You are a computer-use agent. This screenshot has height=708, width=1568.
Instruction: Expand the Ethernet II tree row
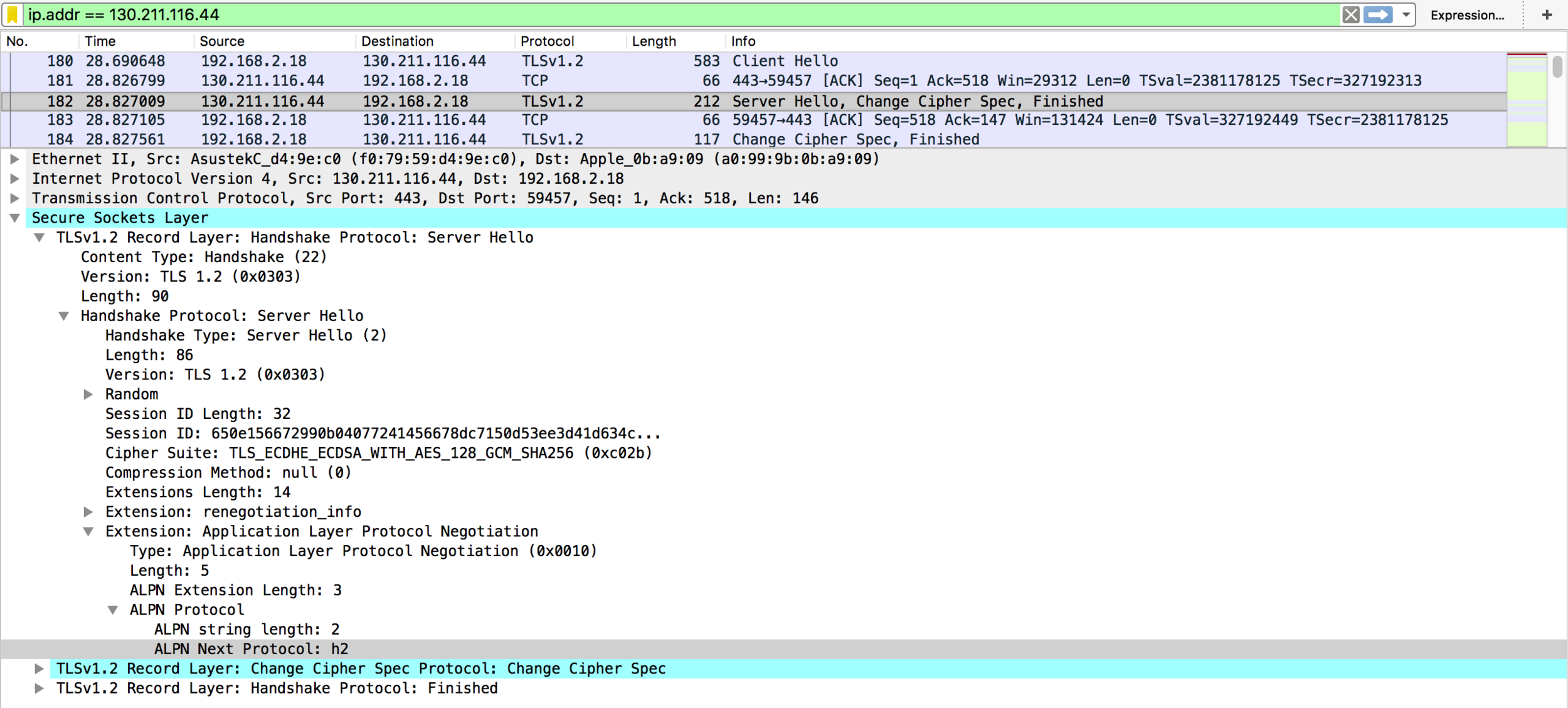pyautogui.click(x=14, y=159)
